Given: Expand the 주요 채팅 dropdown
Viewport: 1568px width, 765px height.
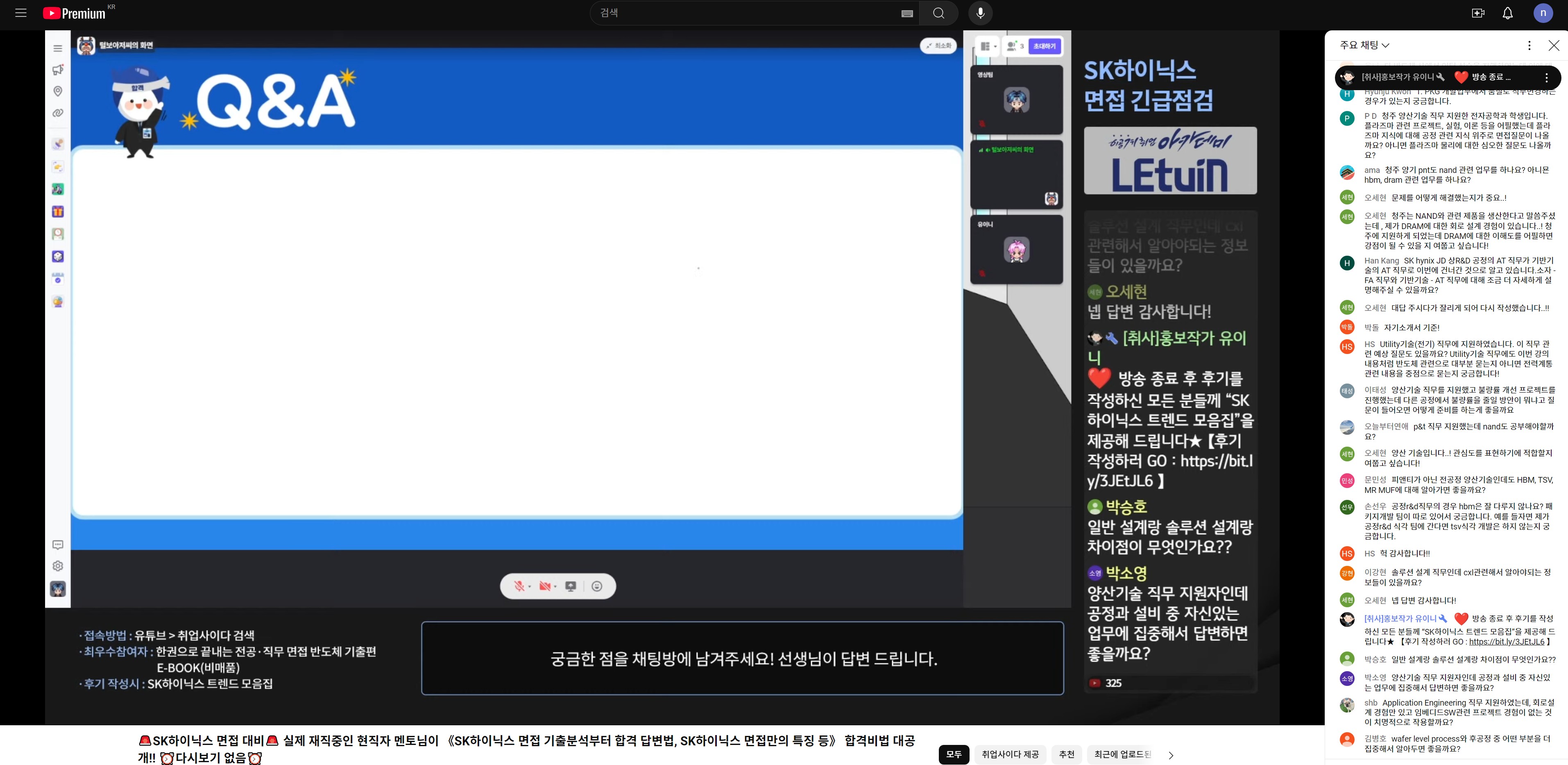Looking at the screenshot, I should pos(1364,45).
